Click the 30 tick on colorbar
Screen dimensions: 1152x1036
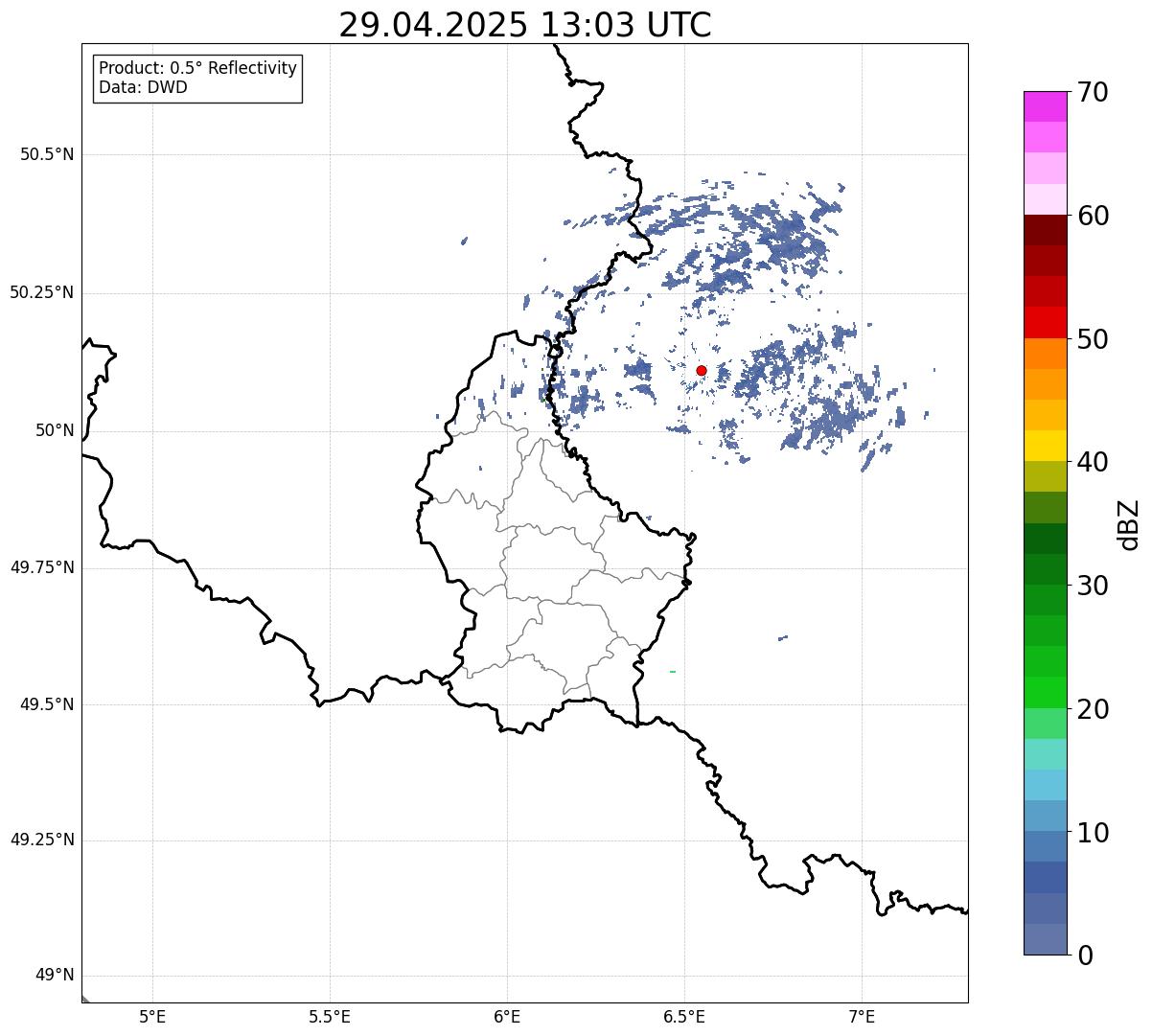1093,586
